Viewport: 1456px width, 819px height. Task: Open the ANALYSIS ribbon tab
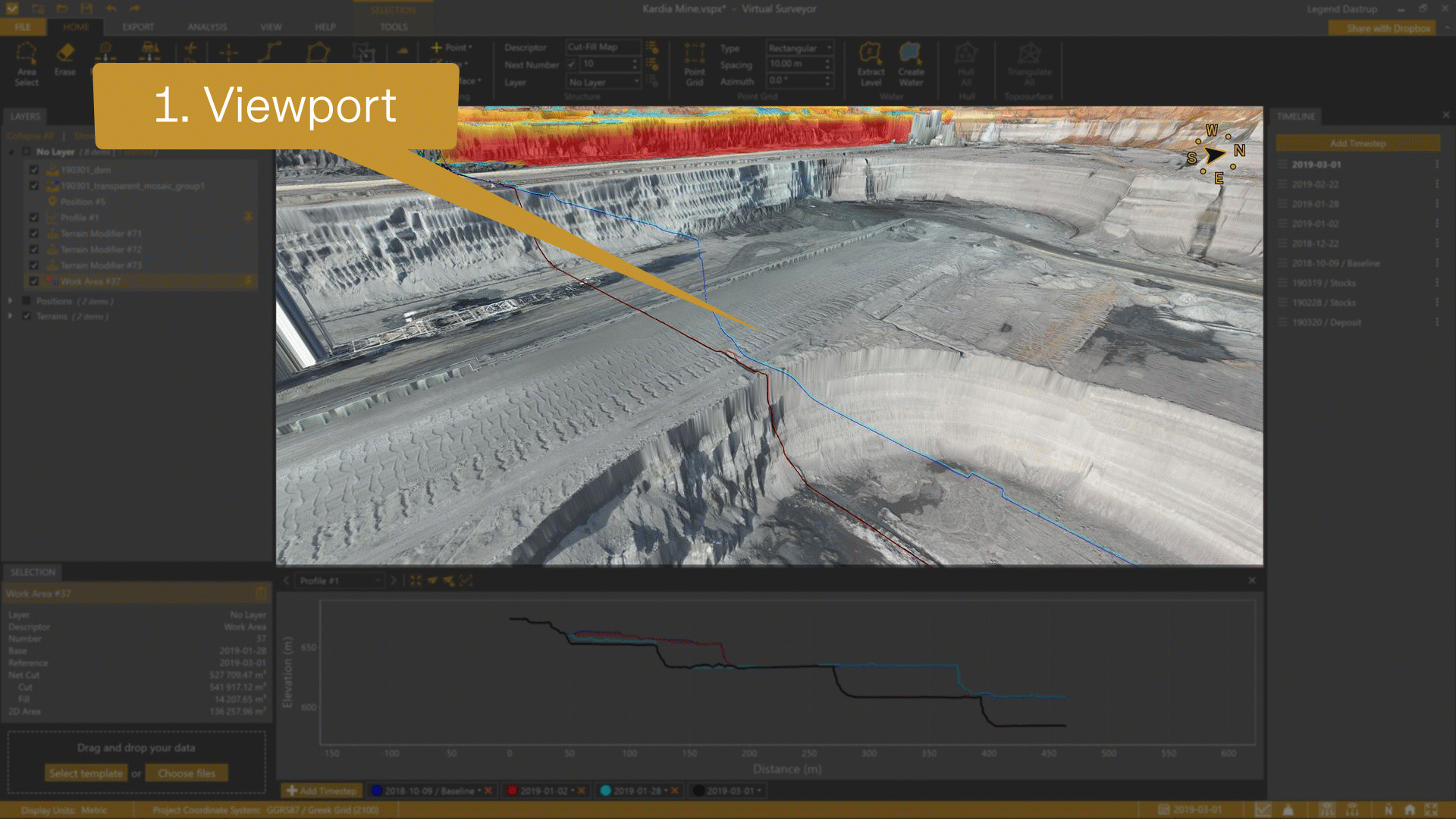(207, 27)
